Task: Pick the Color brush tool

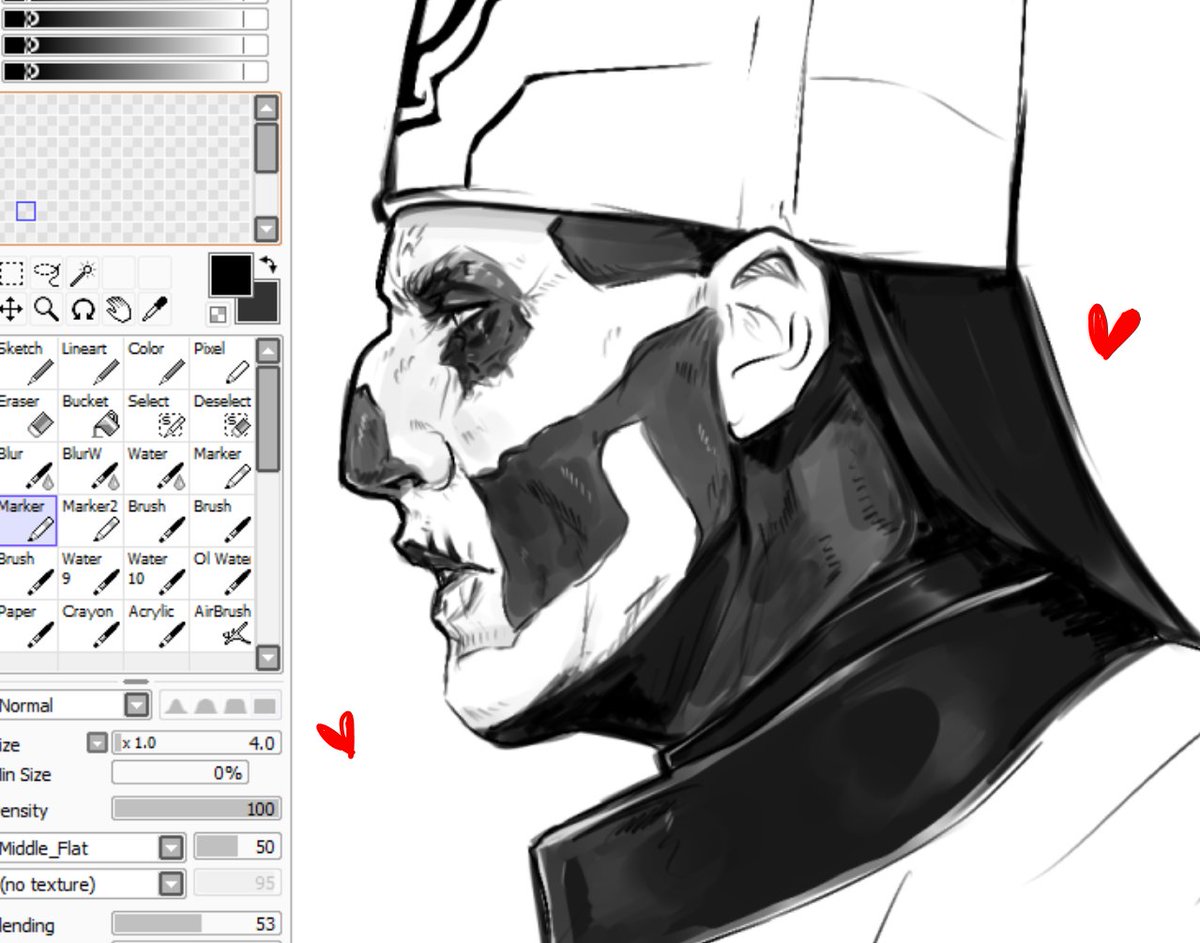Action: (155, 364)
